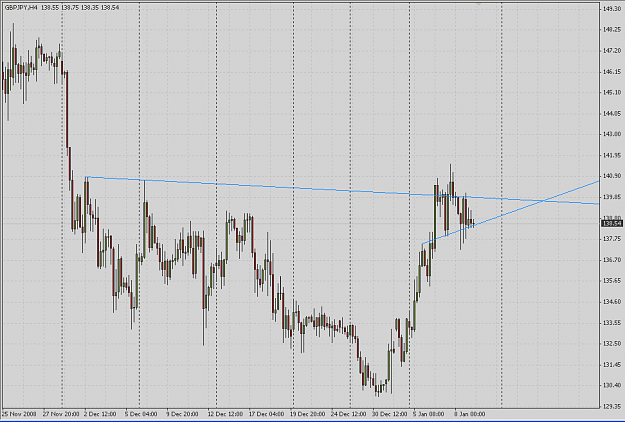Click the 147.20 price axis label
625x422 pixels.
click(612, 51)
